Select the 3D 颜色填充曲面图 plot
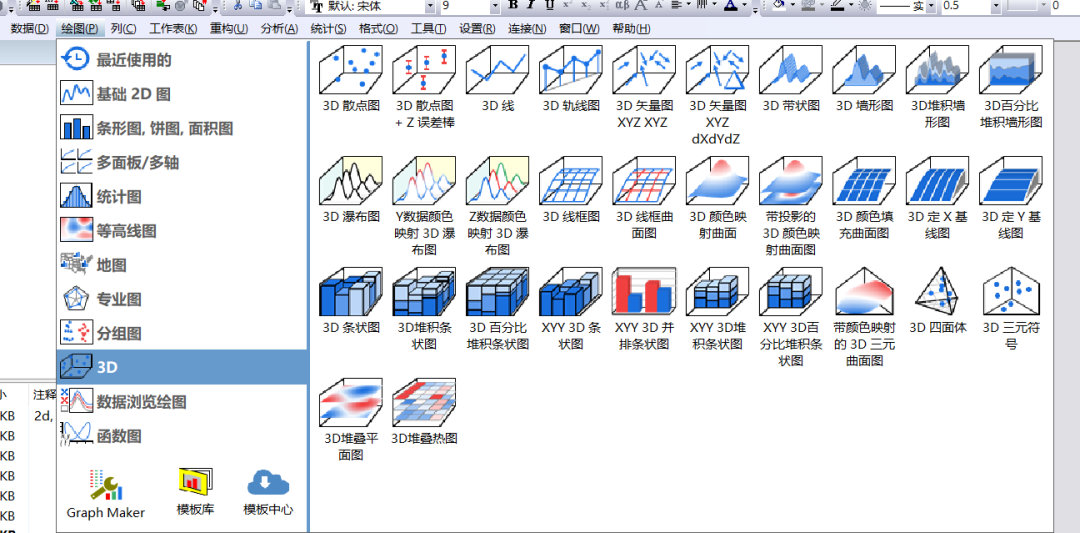The image size is (1080, 533). [864, 198]
